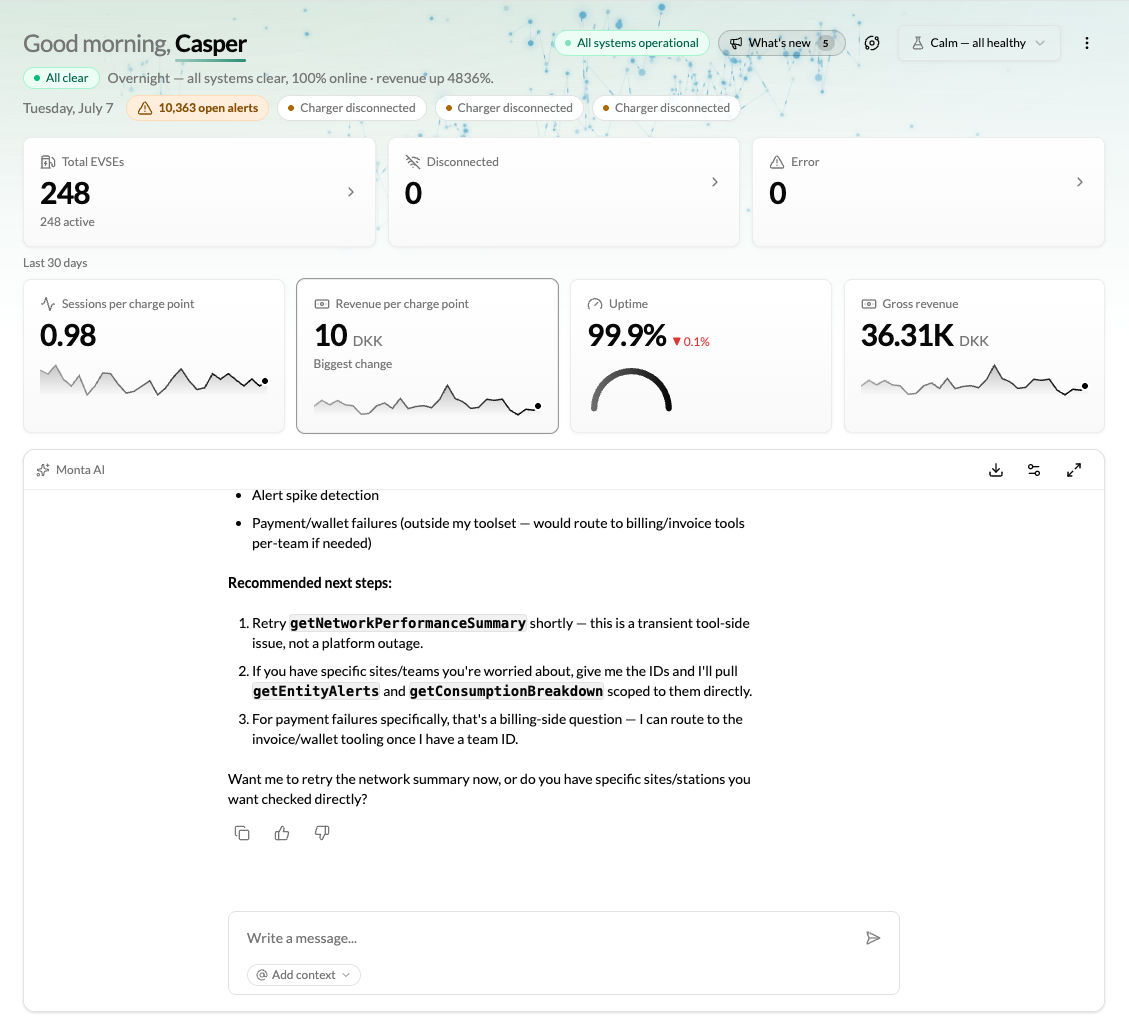
Task: Open Monta AI filter settings icon
Action: point(1034,470)
